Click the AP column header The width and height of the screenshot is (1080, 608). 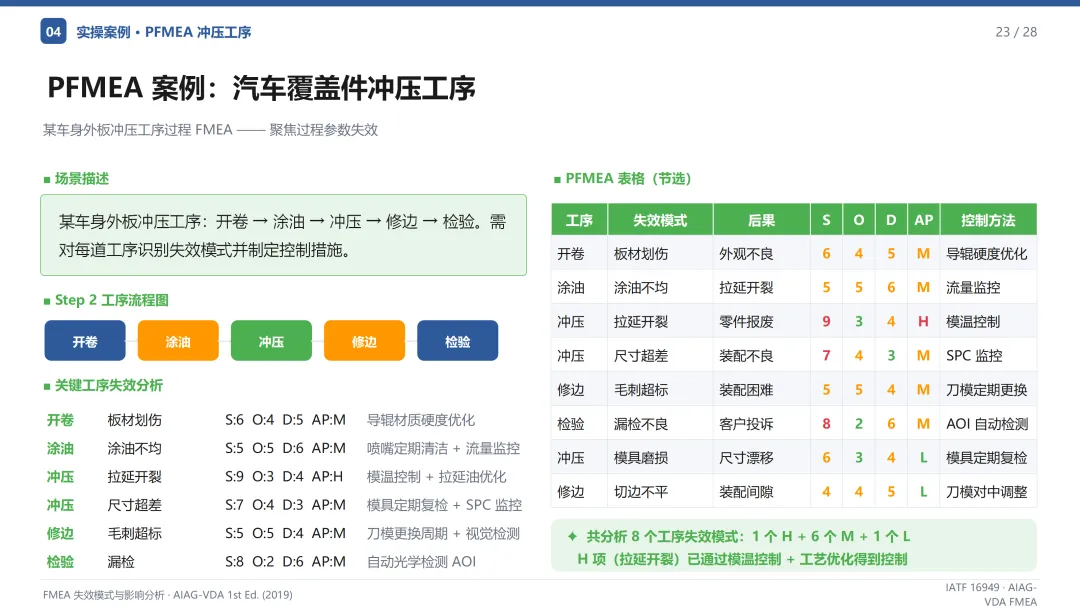click(923, 220)
